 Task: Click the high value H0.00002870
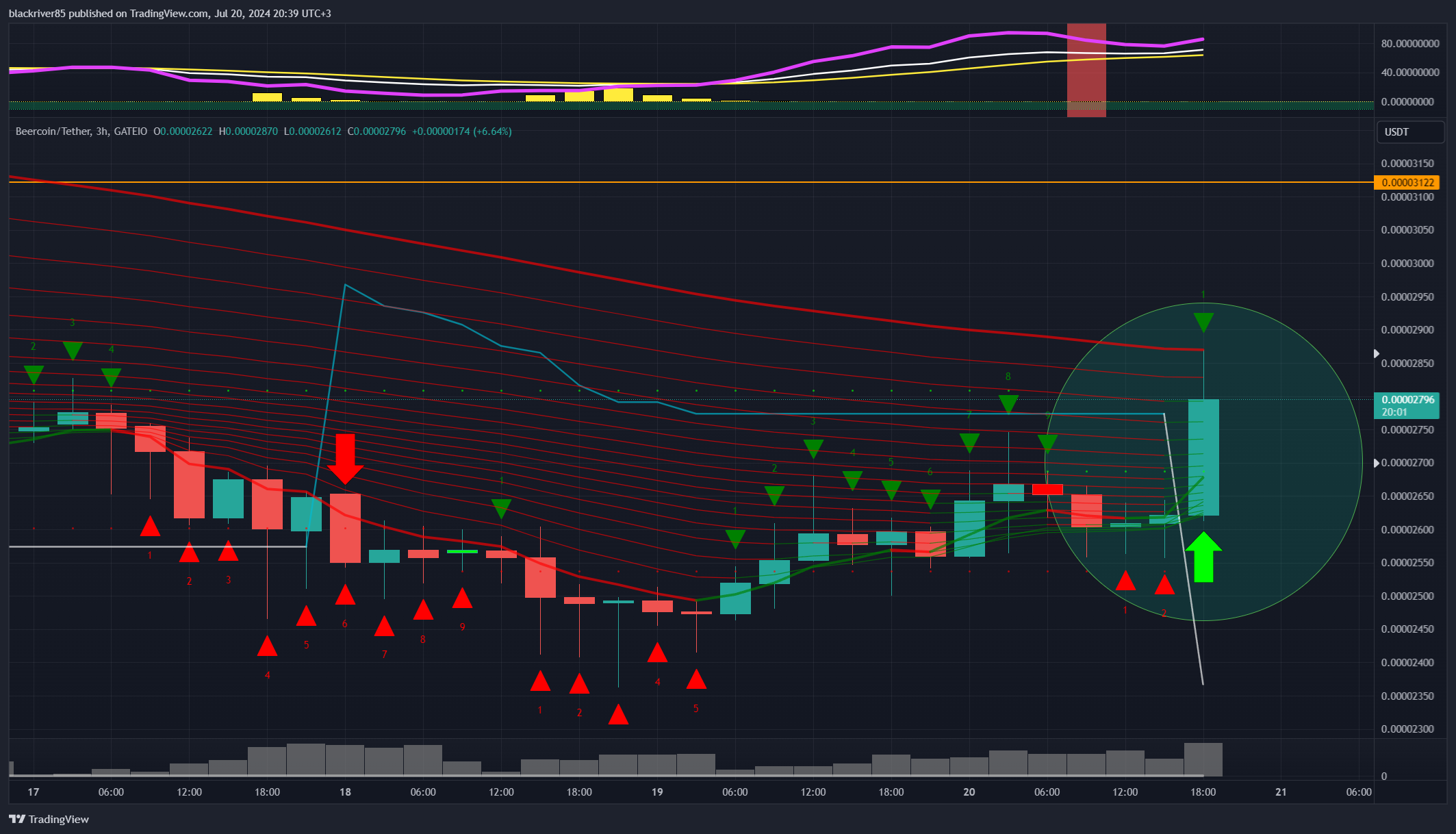248,131
